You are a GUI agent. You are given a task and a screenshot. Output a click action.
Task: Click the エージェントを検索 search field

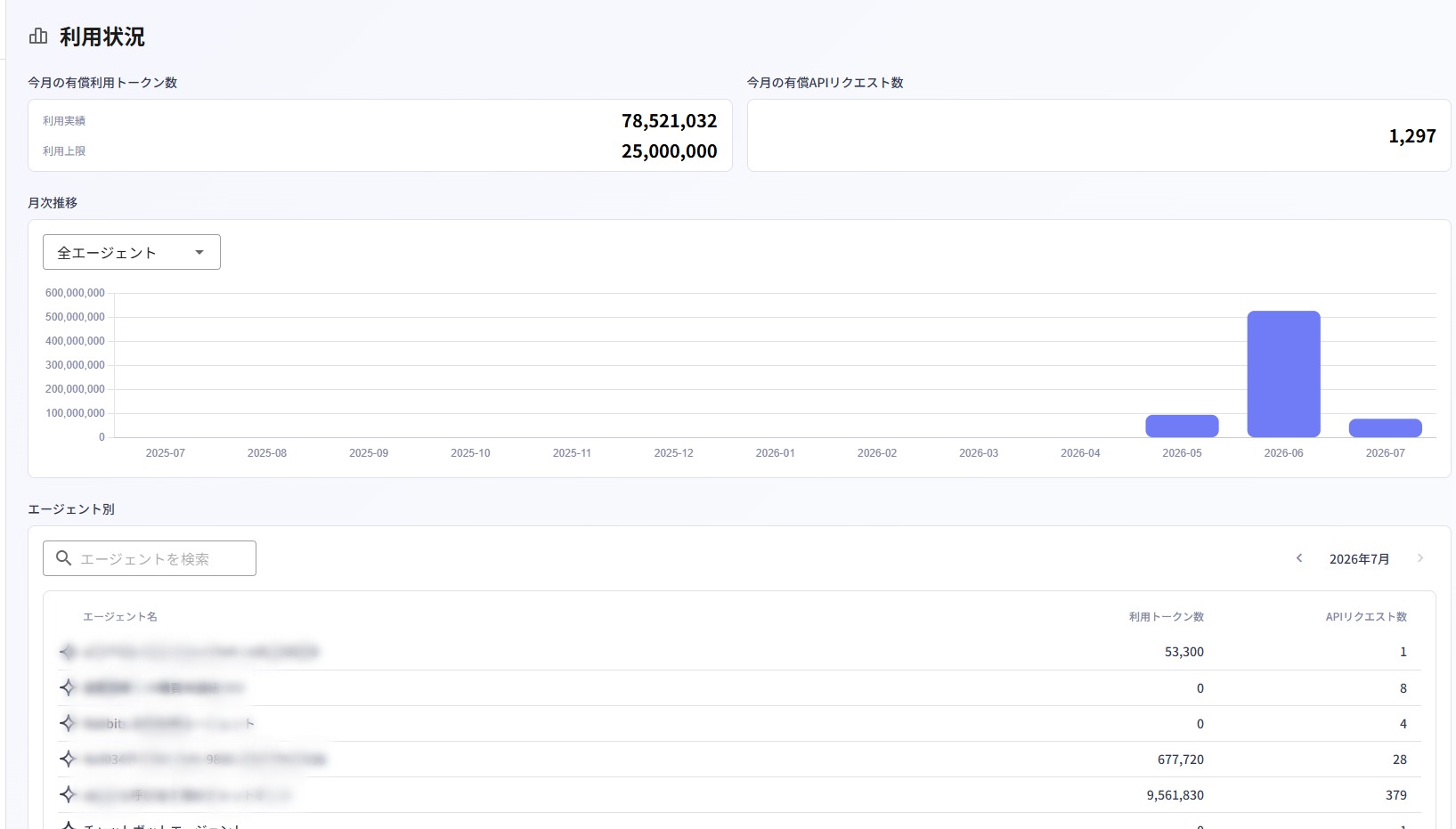(150, 558)
